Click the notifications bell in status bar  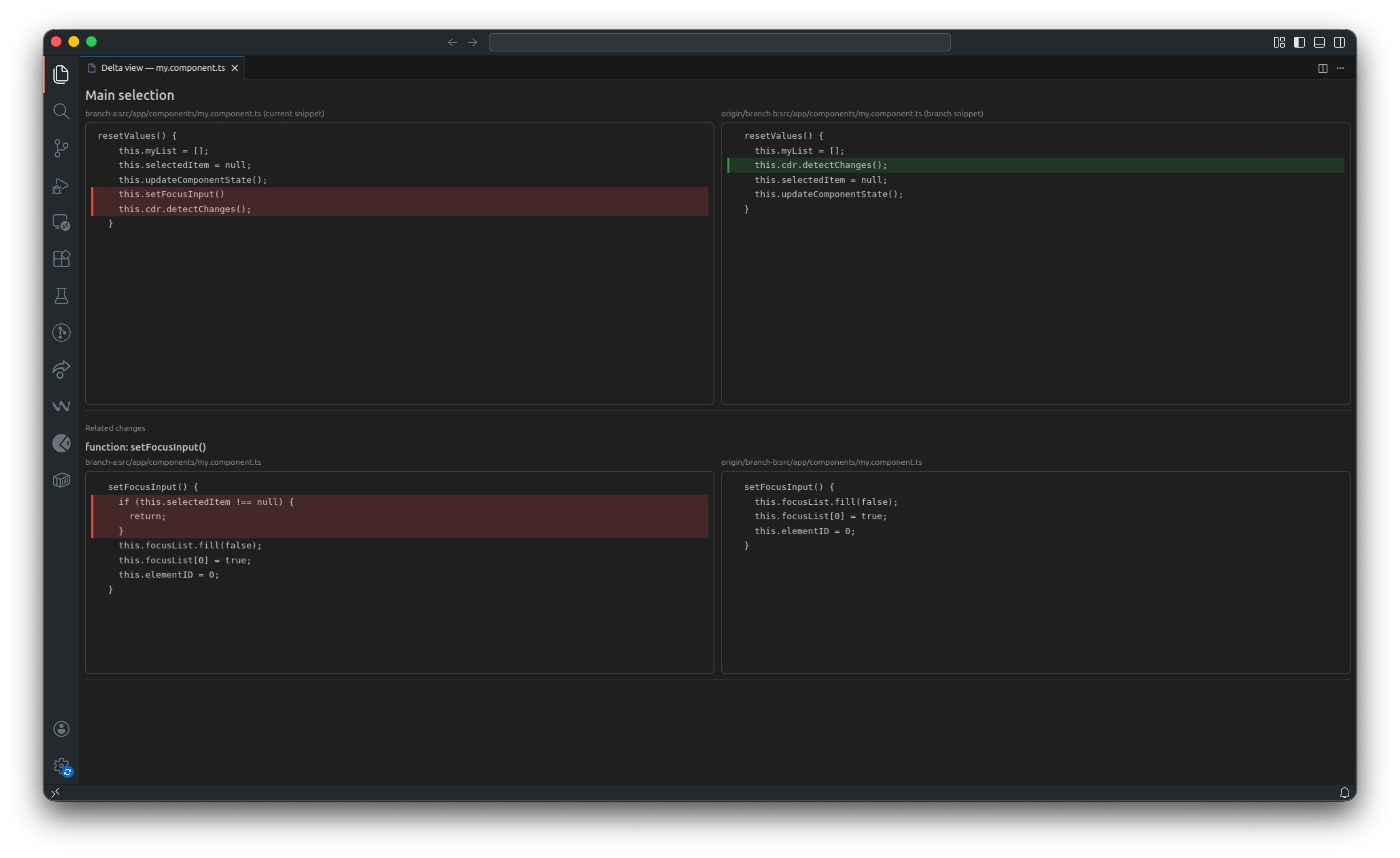1345,792
